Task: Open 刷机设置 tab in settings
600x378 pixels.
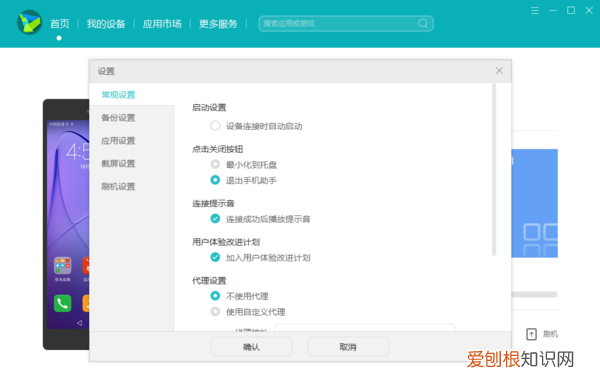Action: point(118,186)
